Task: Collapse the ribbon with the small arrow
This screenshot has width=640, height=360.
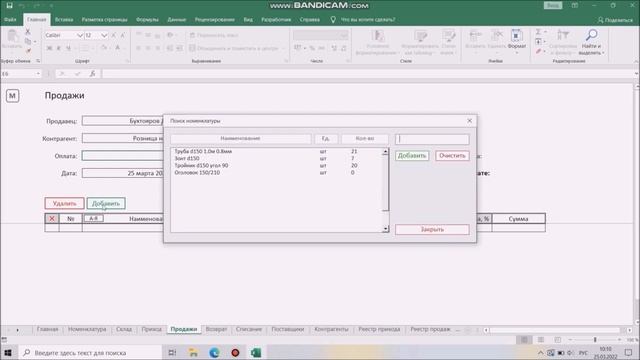Action: [636, 61]
